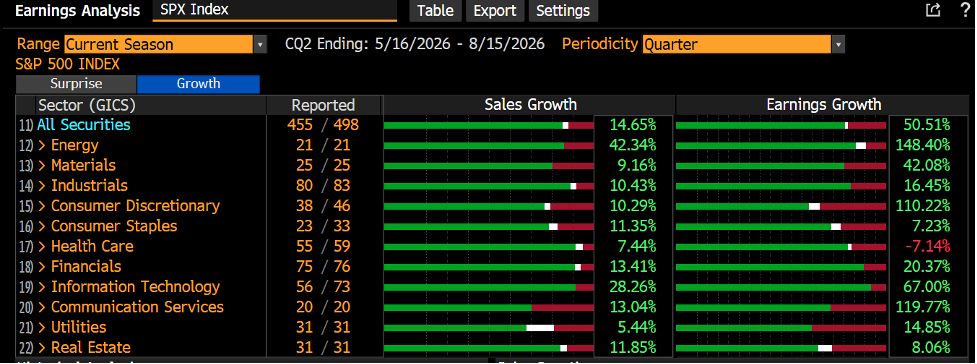Image resolution: width=977 pixels, height=364 pixels.
Task: Expand the Health Care sector chevron
Action: tap(42, 246)
